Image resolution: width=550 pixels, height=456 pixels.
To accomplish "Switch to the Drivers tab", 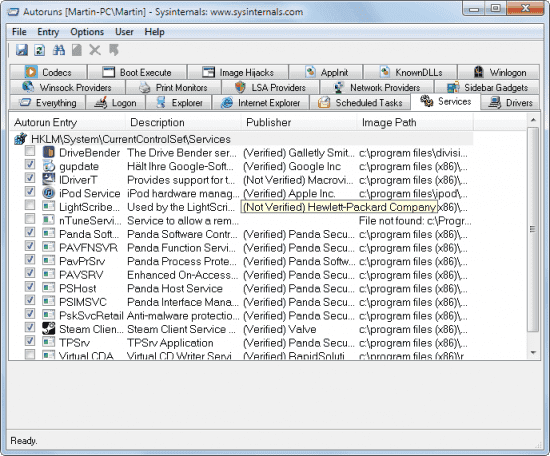I will pyautogui.click(x=510, y=103).
